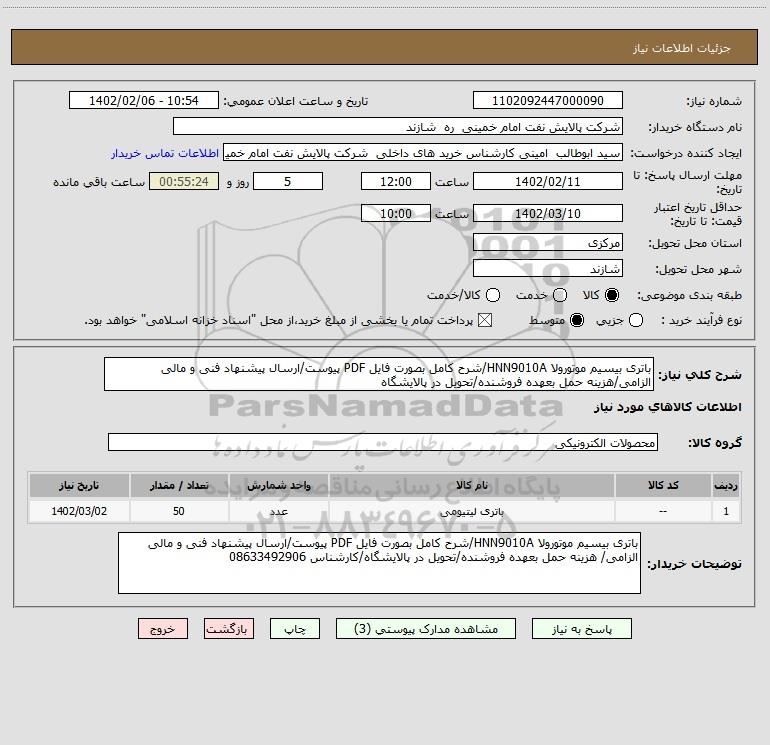Choose the جزیی purchase type radio
The height and width of the screenshot is (745, 770).
(x=635, y=321)
